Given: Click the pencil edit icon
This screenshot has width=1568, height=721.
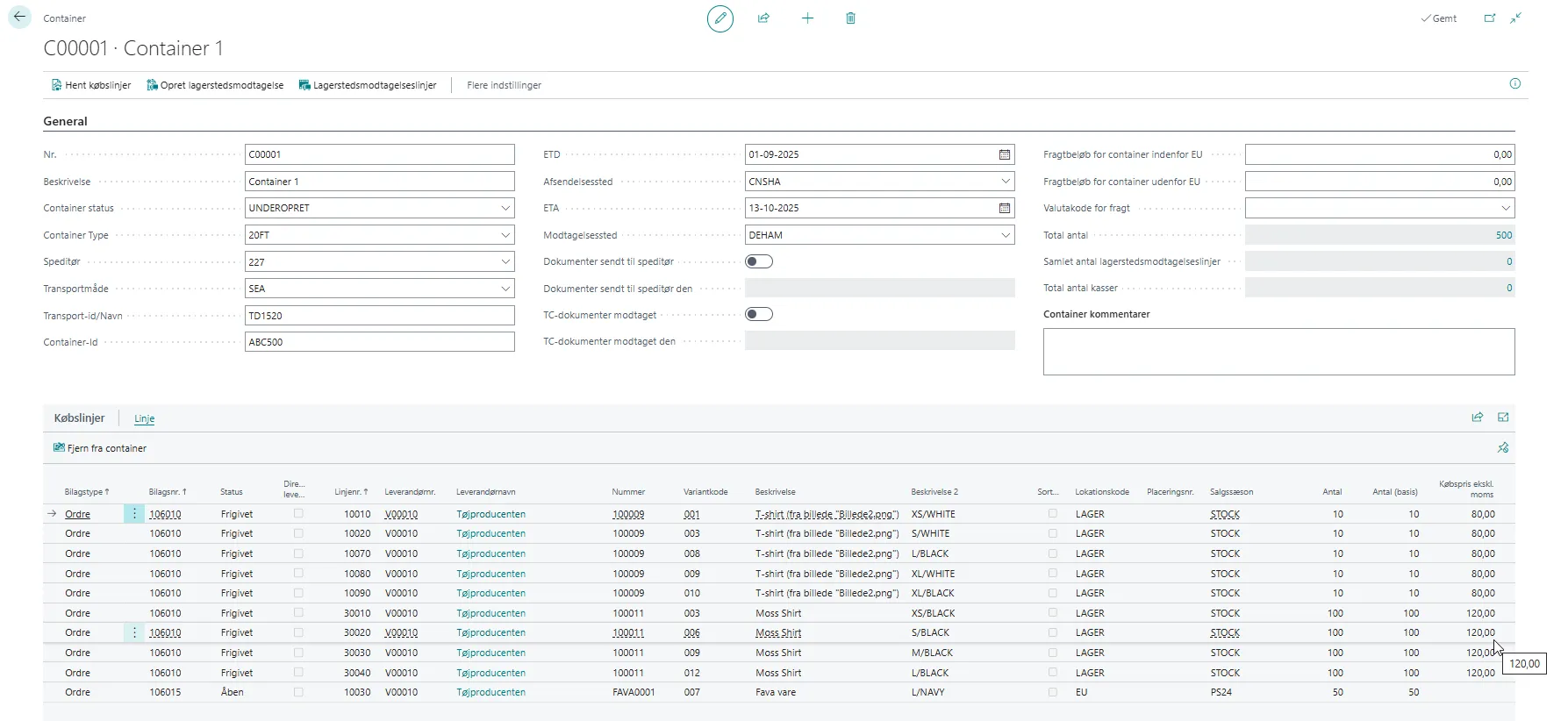Looking at the screenshot, I should (x=720, y=18).
